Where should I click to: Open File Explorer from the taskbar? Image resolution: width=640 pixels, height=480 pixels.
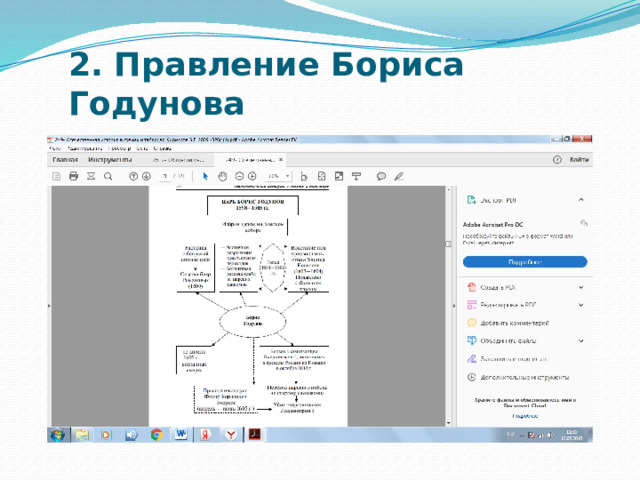(x=82, y=435)
